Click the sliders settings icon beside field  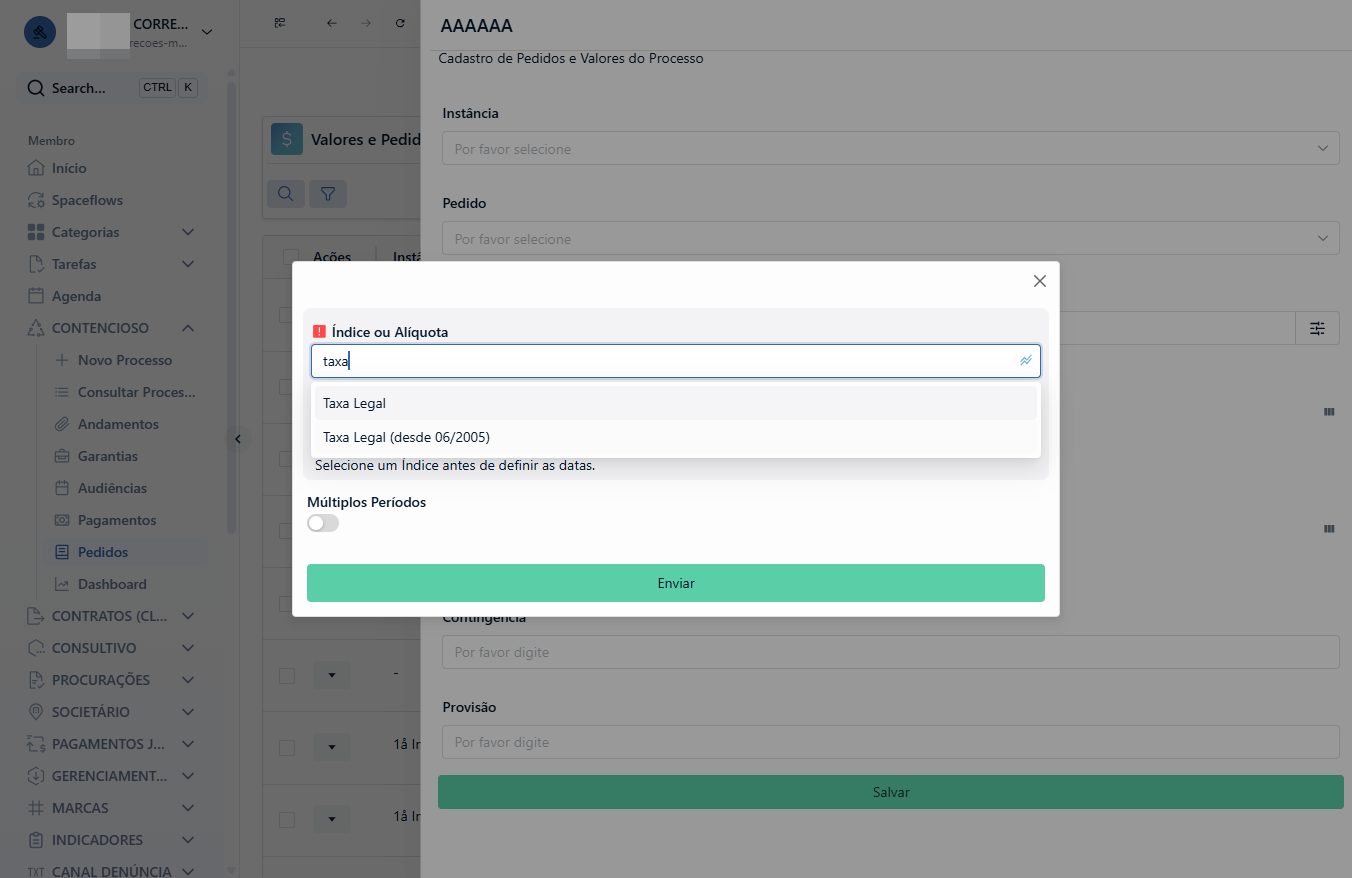coord(1317,328)
